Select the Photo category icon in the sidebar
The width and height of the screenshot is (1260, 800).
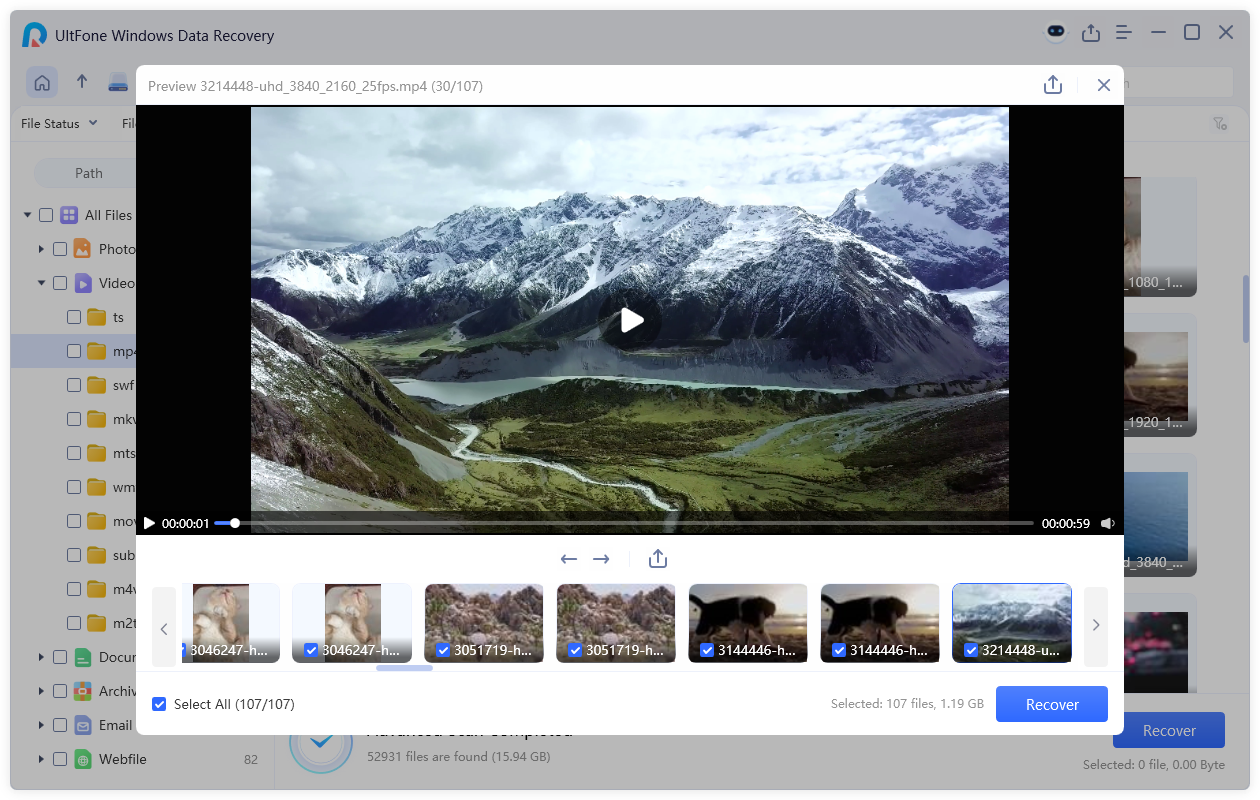tap(81, 248)
